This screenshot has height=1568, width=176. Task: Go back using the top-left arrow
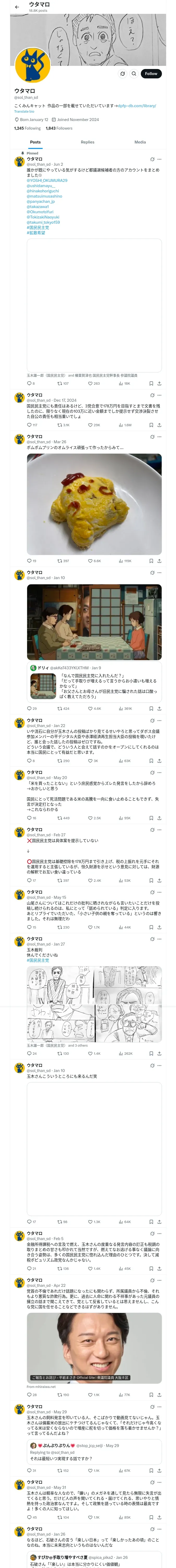(17, 7)
